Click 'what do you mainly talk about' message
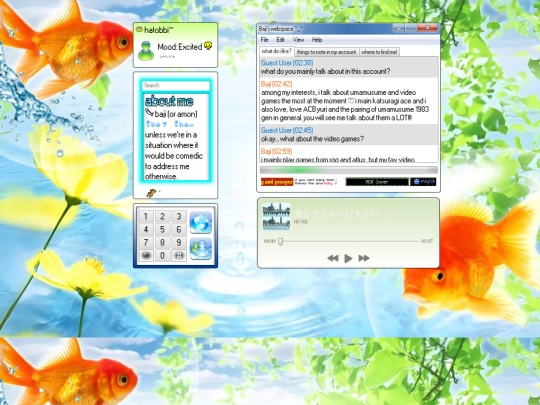Screen dimensions: 540x405 (325, 71)
